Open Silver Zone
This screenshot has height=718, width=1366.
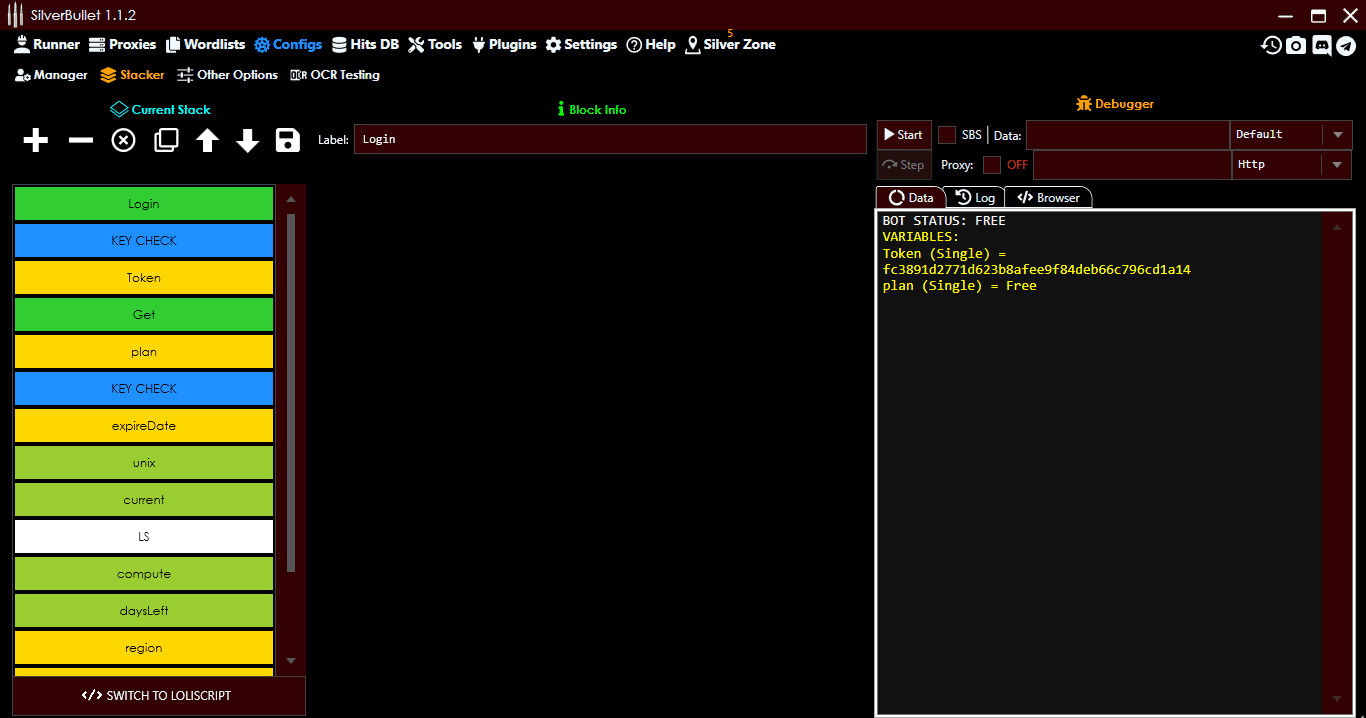coord(730,44)
